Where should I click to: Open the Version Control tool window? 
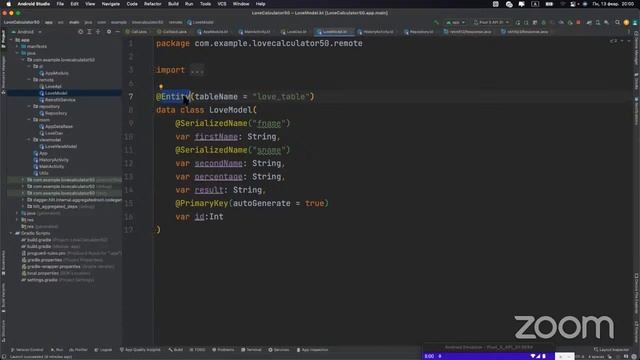click(x=27, y=350)
